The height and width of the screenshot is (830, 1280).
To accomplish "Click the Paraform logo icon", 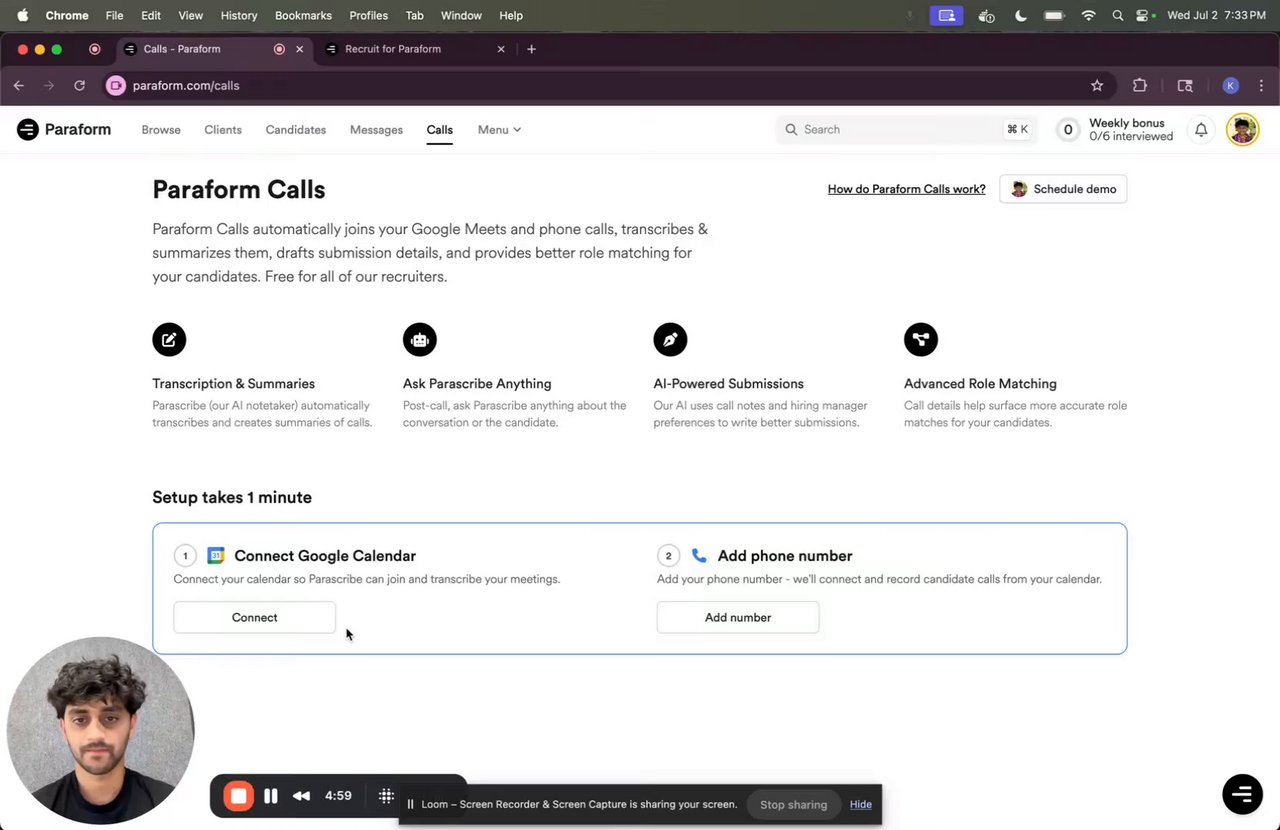I will tap(28, 129).
